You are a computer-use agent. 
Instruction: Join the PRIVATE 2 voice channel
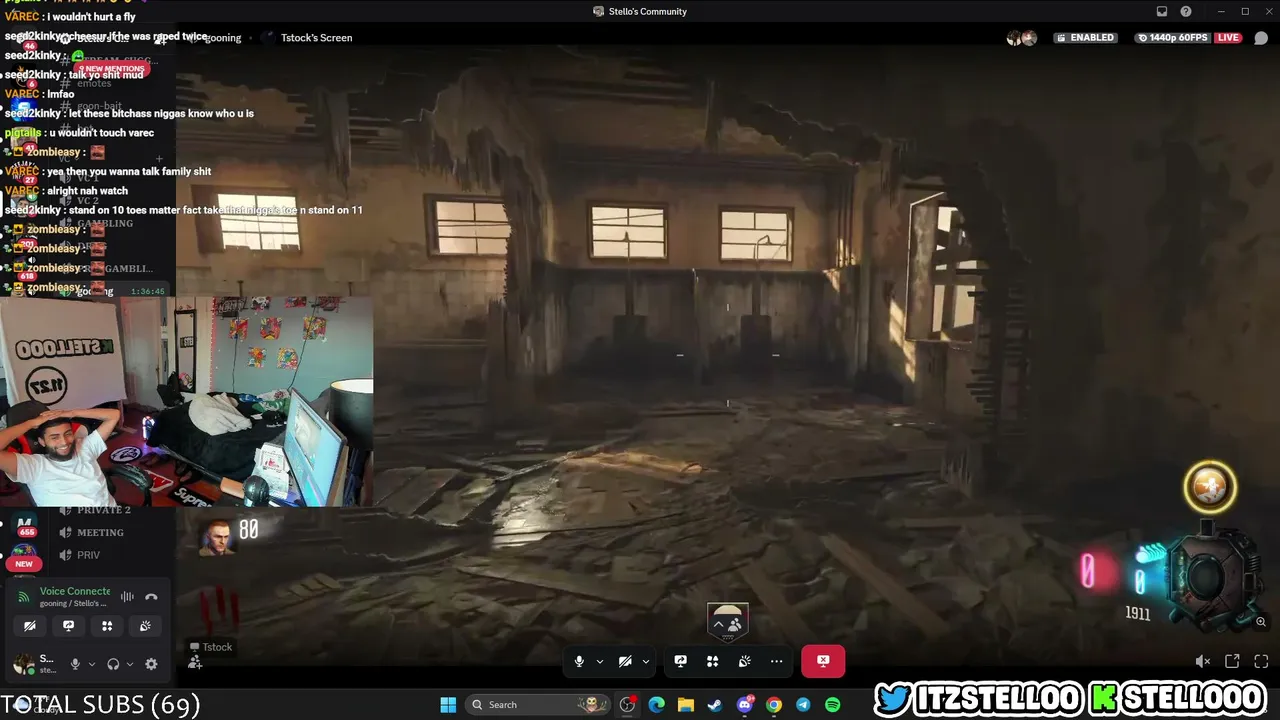click(103, 510)
